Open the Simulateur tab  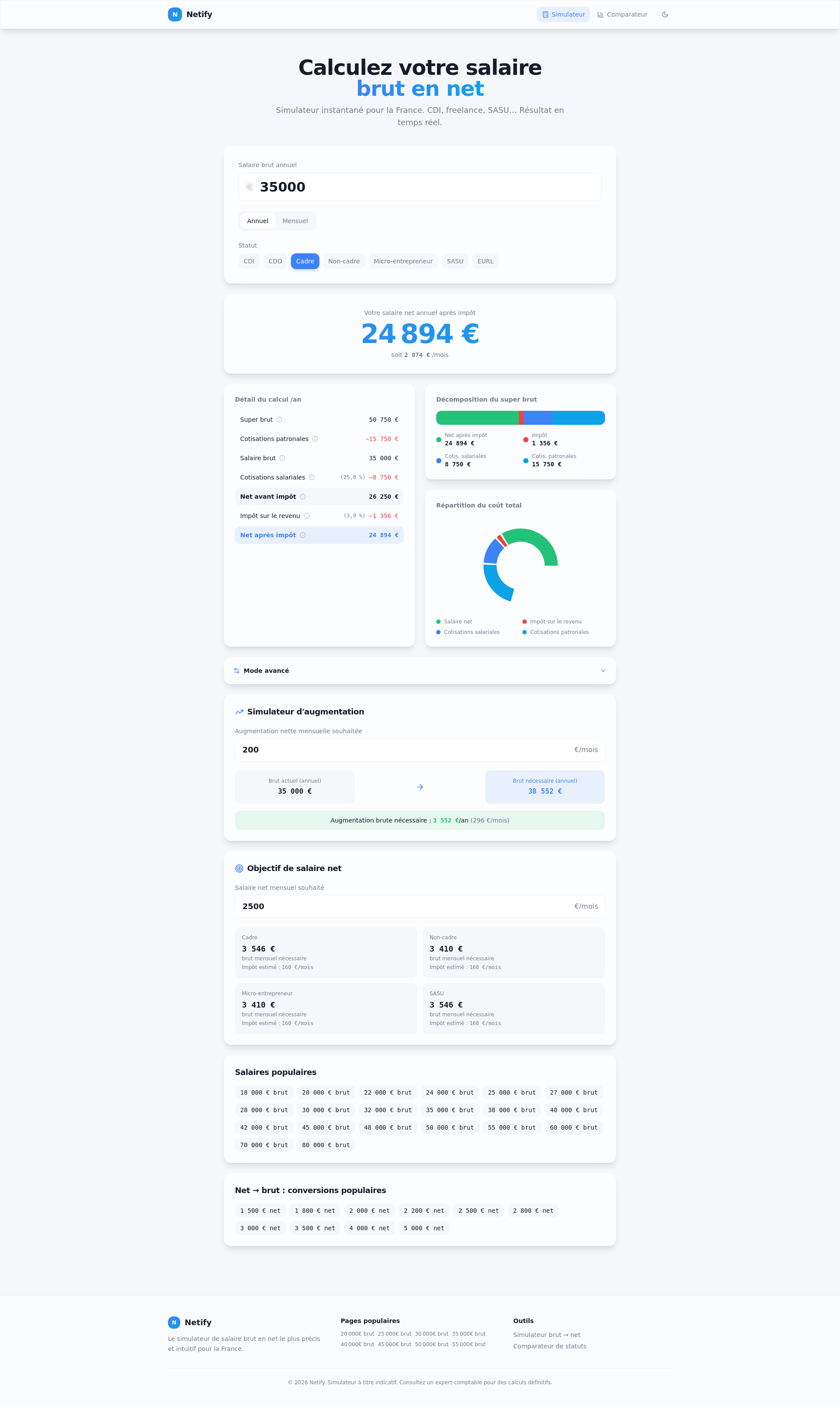pos(564,15)
